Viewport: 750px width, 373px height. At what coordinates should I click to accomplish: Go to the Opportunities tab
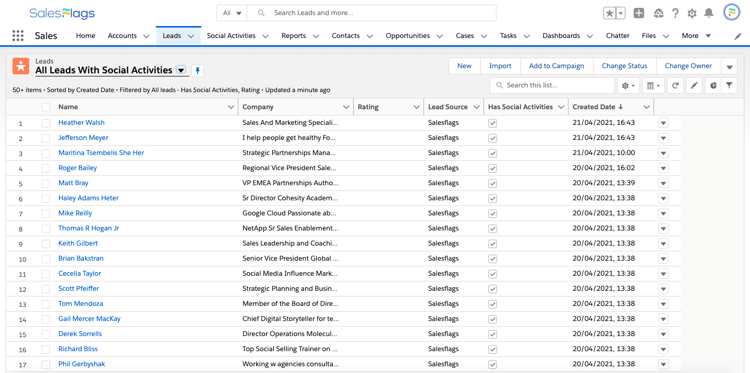(408, 36)
